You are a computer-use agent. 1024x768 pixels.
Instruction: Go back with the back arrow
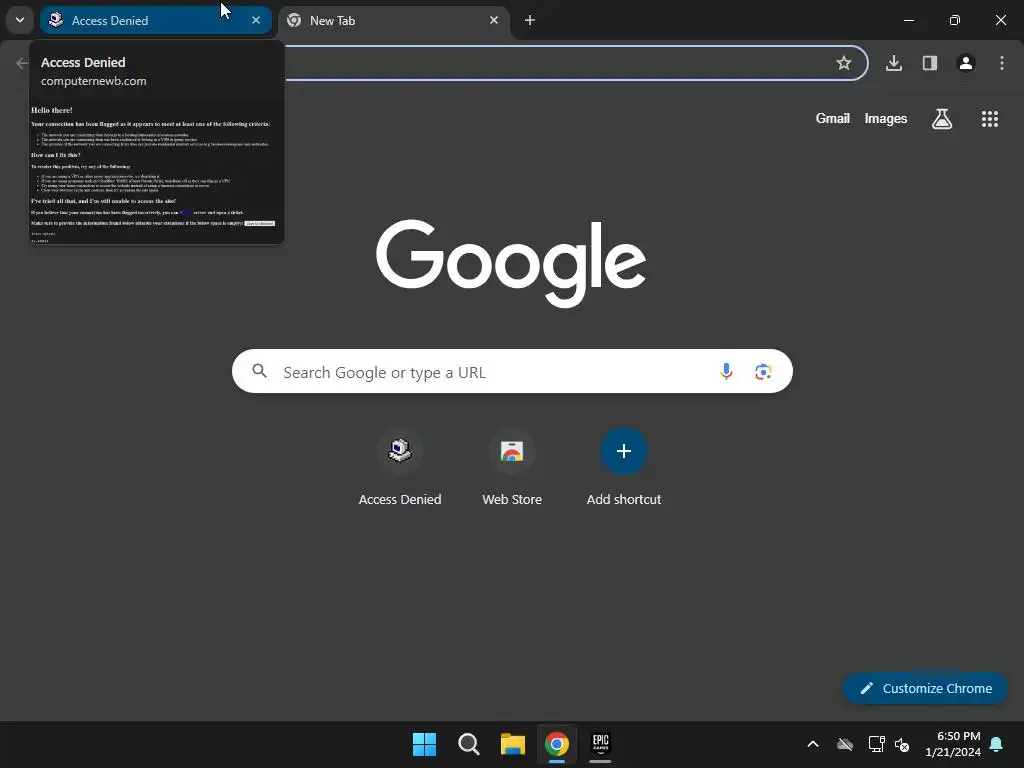click(22, 63)
